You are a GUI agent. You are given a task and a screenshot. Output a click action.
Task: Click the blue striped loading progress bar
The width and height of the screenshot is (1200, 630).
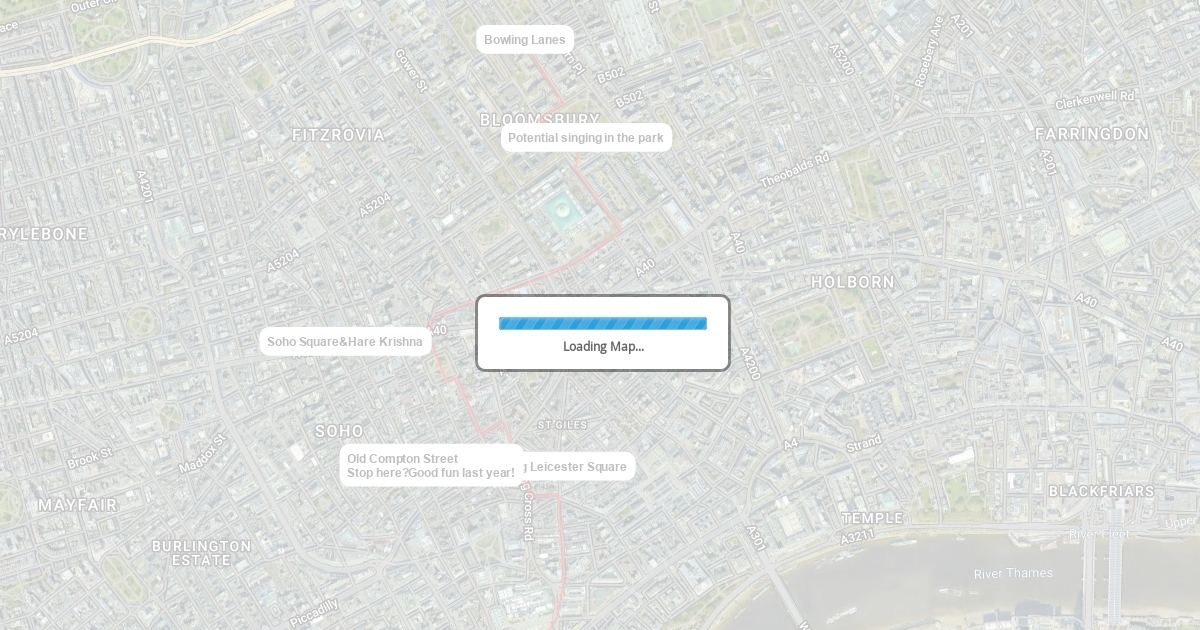click(x=603, y=323)
